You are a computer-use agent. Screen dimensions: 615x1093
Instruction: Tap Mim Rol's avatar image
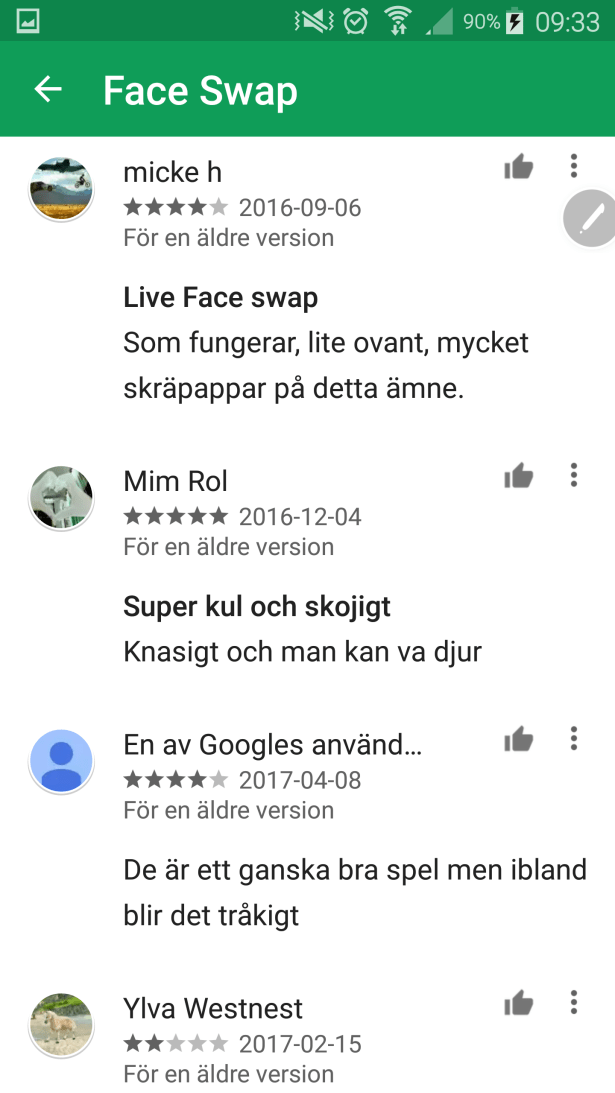(x=61, y=498)
